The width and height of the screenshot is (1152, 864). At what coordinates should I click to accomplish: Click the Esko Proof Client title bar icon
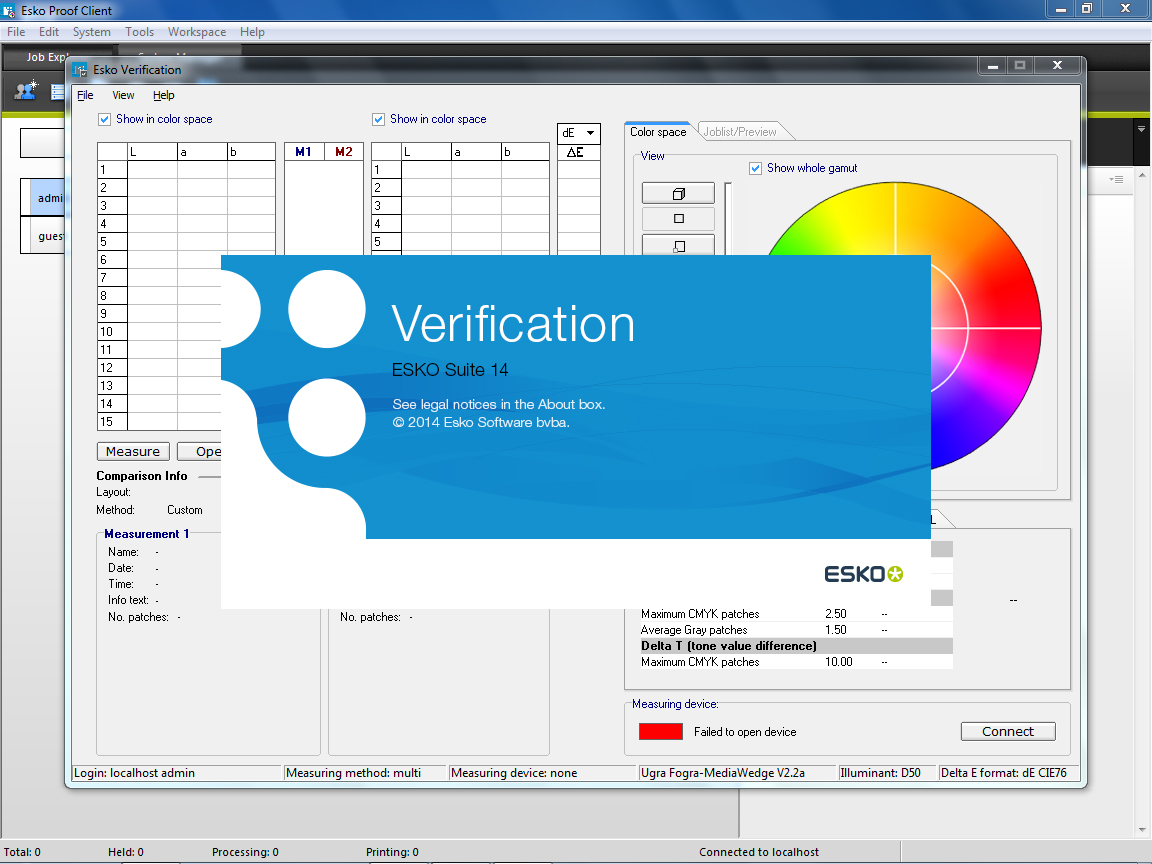[9, 10]
